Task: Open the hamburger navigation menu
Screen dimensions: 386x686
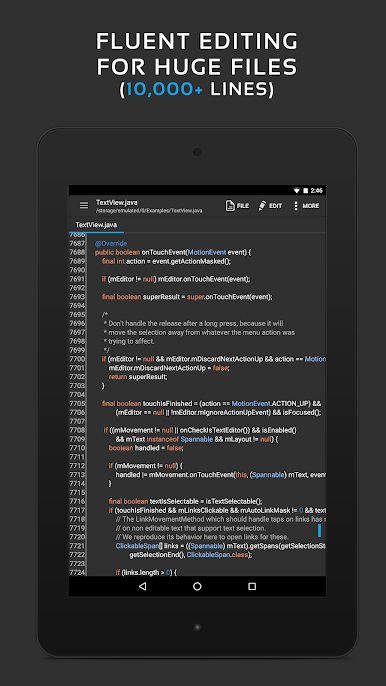Action: pyautogui.click(x=84, y=205)
